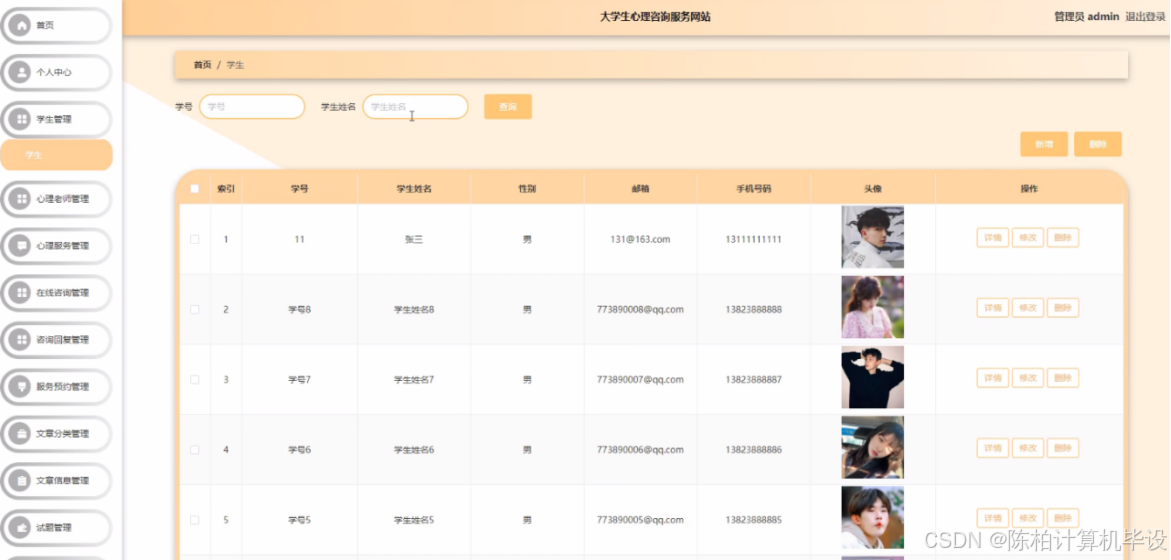Screen dimensions: 1171x560
Task: Click the briefcase icon beside 文章分类管理
Action: (x=21, y=434)
